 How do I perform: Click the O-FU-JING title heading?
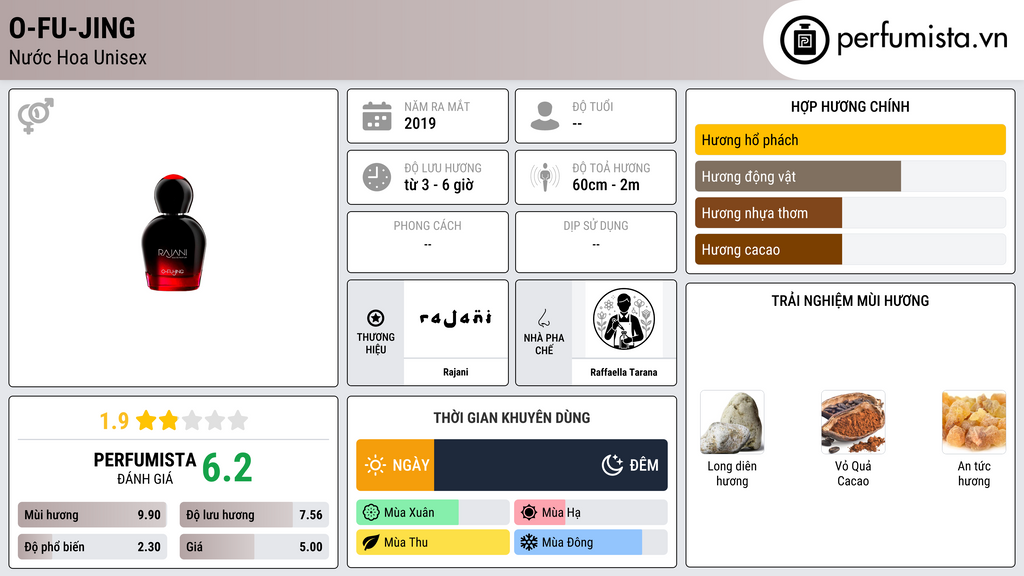coord(72,28)
